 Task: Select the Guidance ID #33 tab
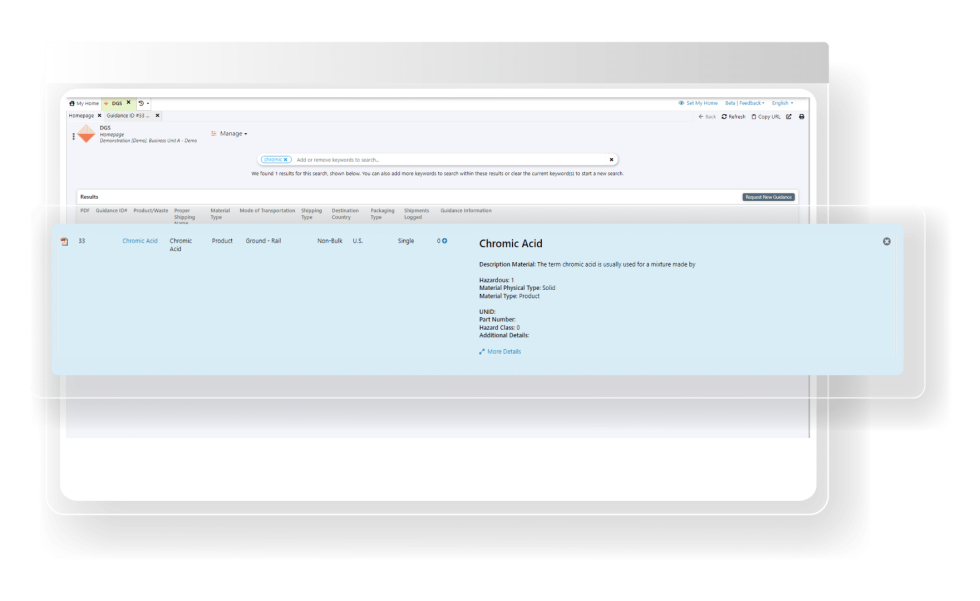pyautogui.click(x=127, y=115)
